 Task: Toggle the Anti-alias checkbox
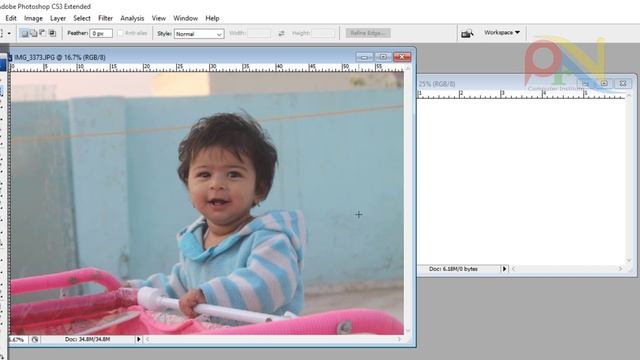120,33
